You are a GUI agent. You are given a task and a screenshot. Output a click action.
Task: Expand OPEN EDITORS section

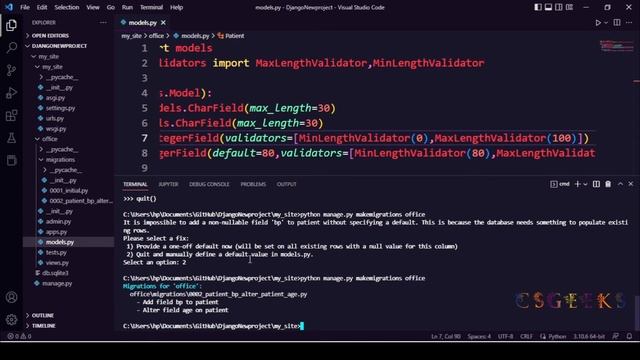click(x=50, y=36)
